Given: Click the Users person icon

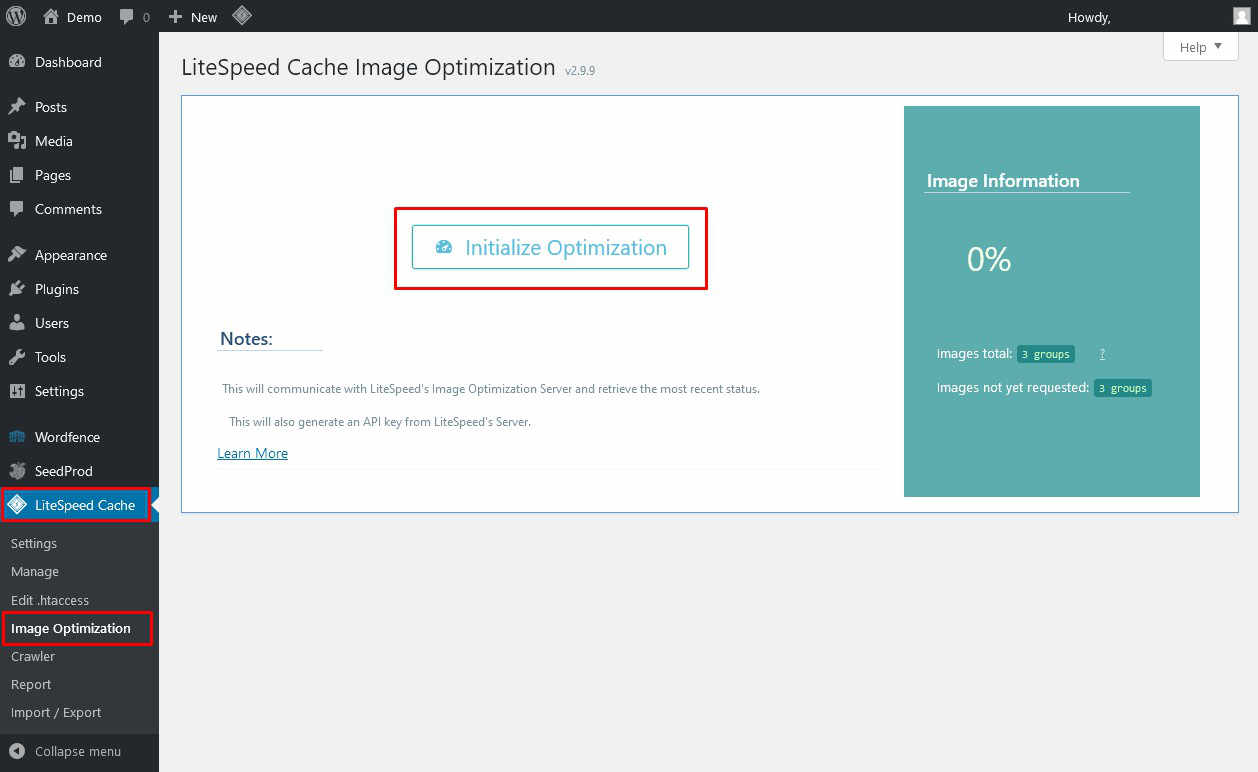Looking at the screenshot, I should tap(17, 323).
